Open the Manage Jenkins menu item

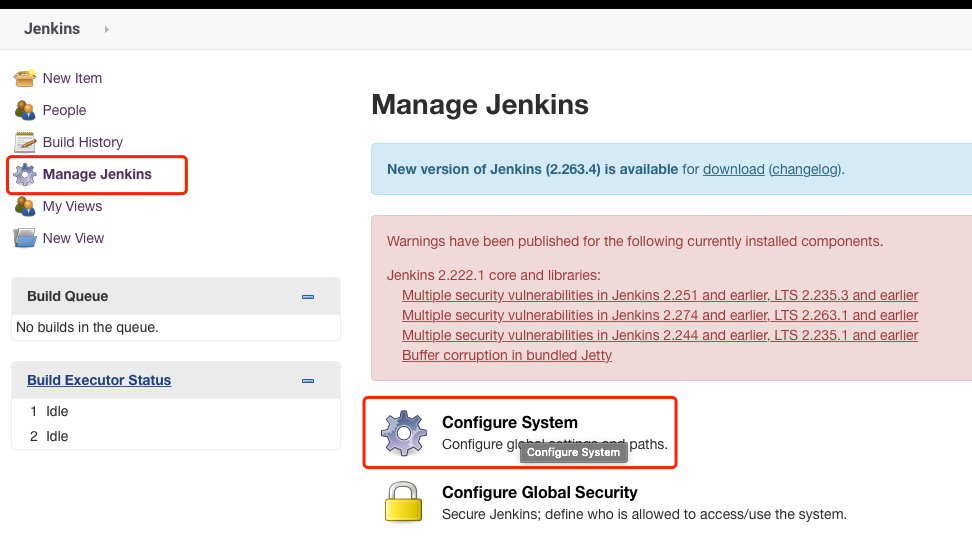[x=97, y=174]
